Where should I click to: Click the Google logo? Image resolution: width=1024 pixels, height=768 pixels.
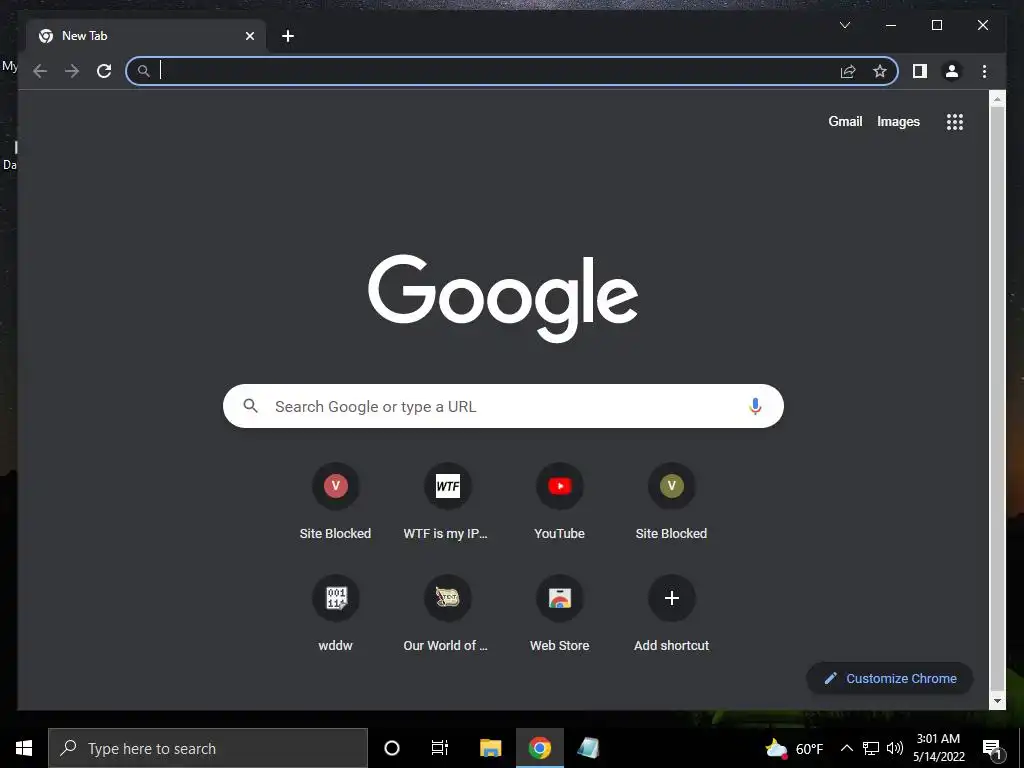coord(503,298)
